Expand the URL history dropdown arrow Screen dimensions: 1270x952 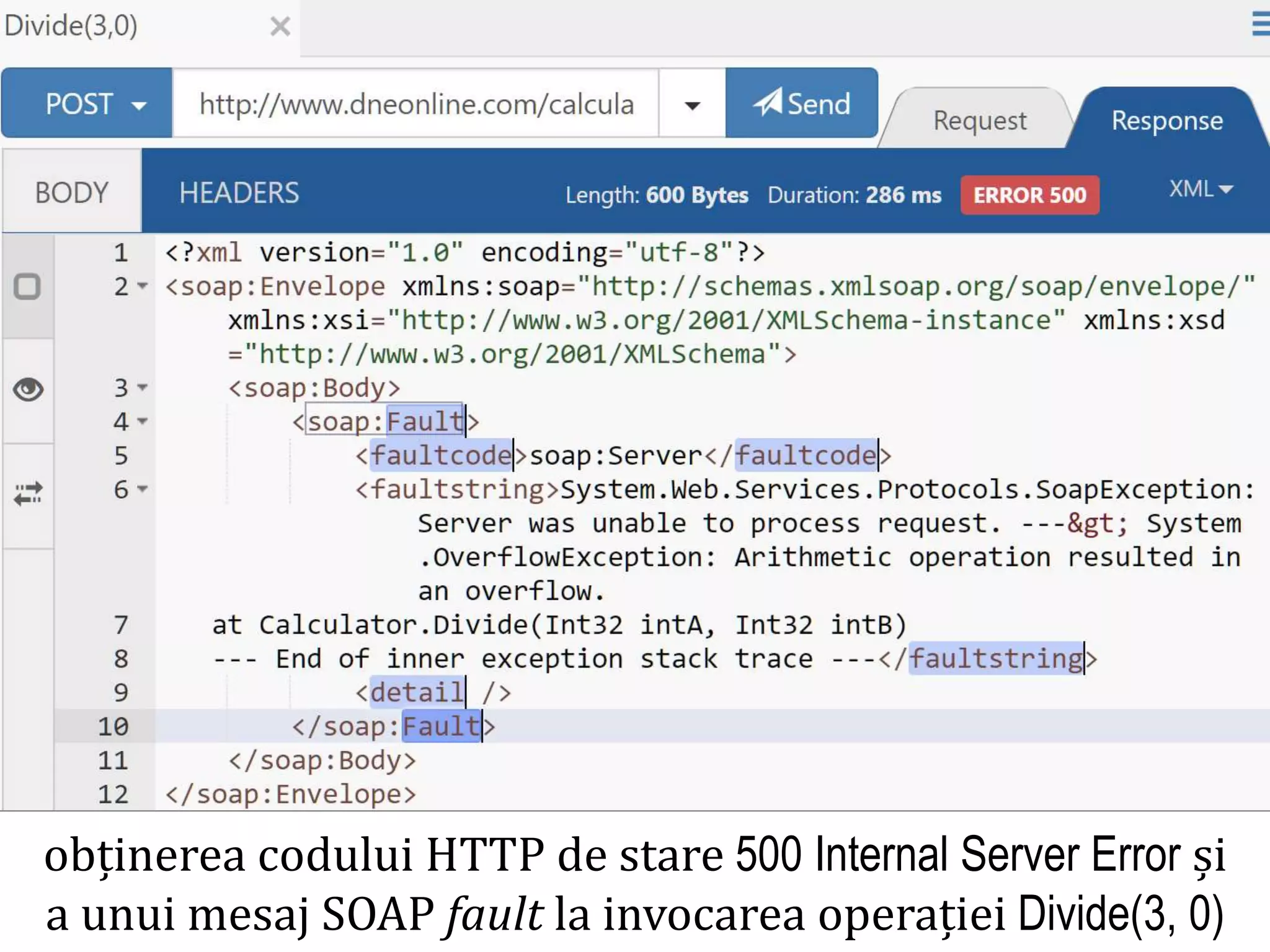click(692, 105)
